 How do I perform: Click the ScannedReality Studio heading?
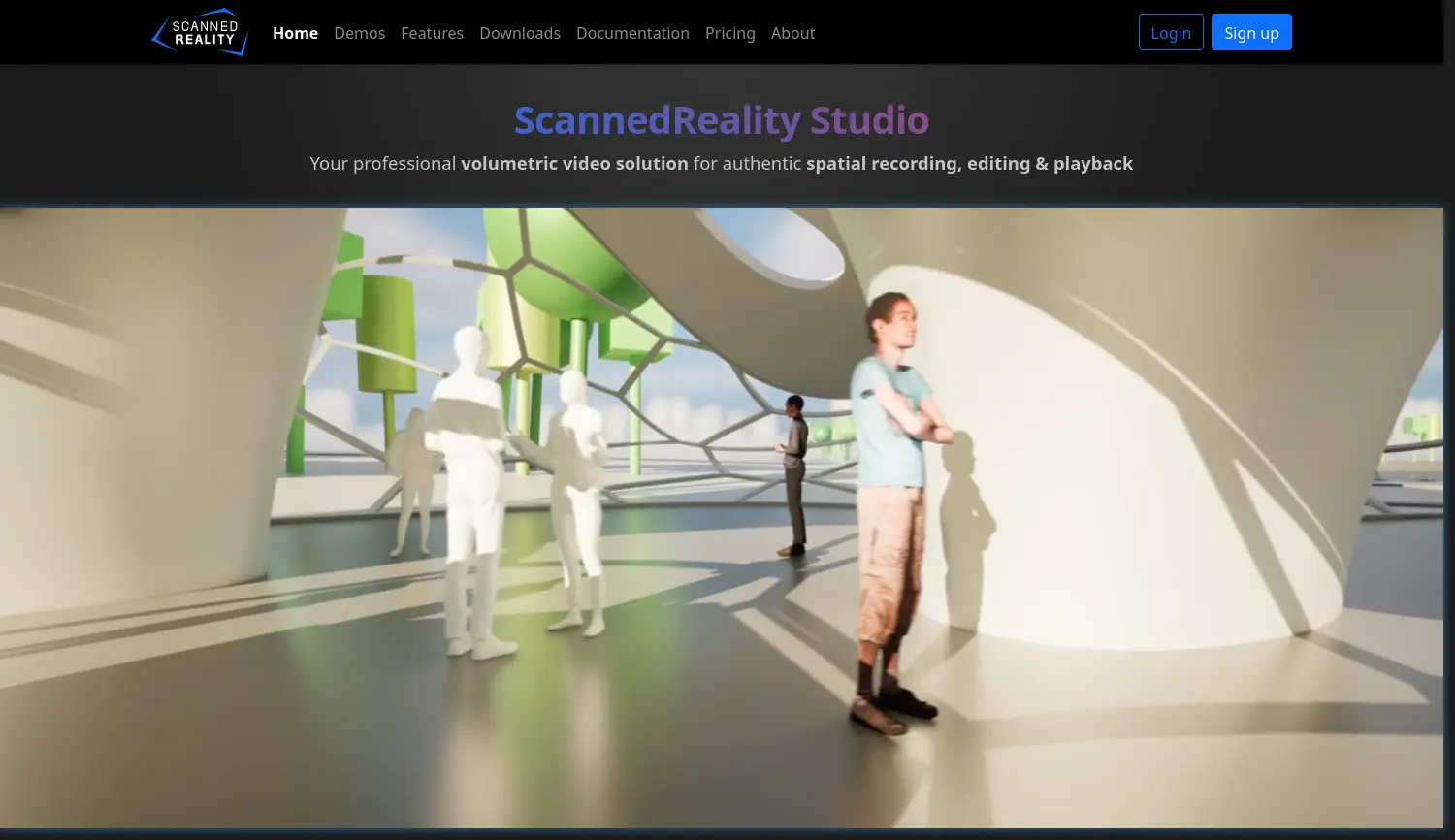click(722, 120)
